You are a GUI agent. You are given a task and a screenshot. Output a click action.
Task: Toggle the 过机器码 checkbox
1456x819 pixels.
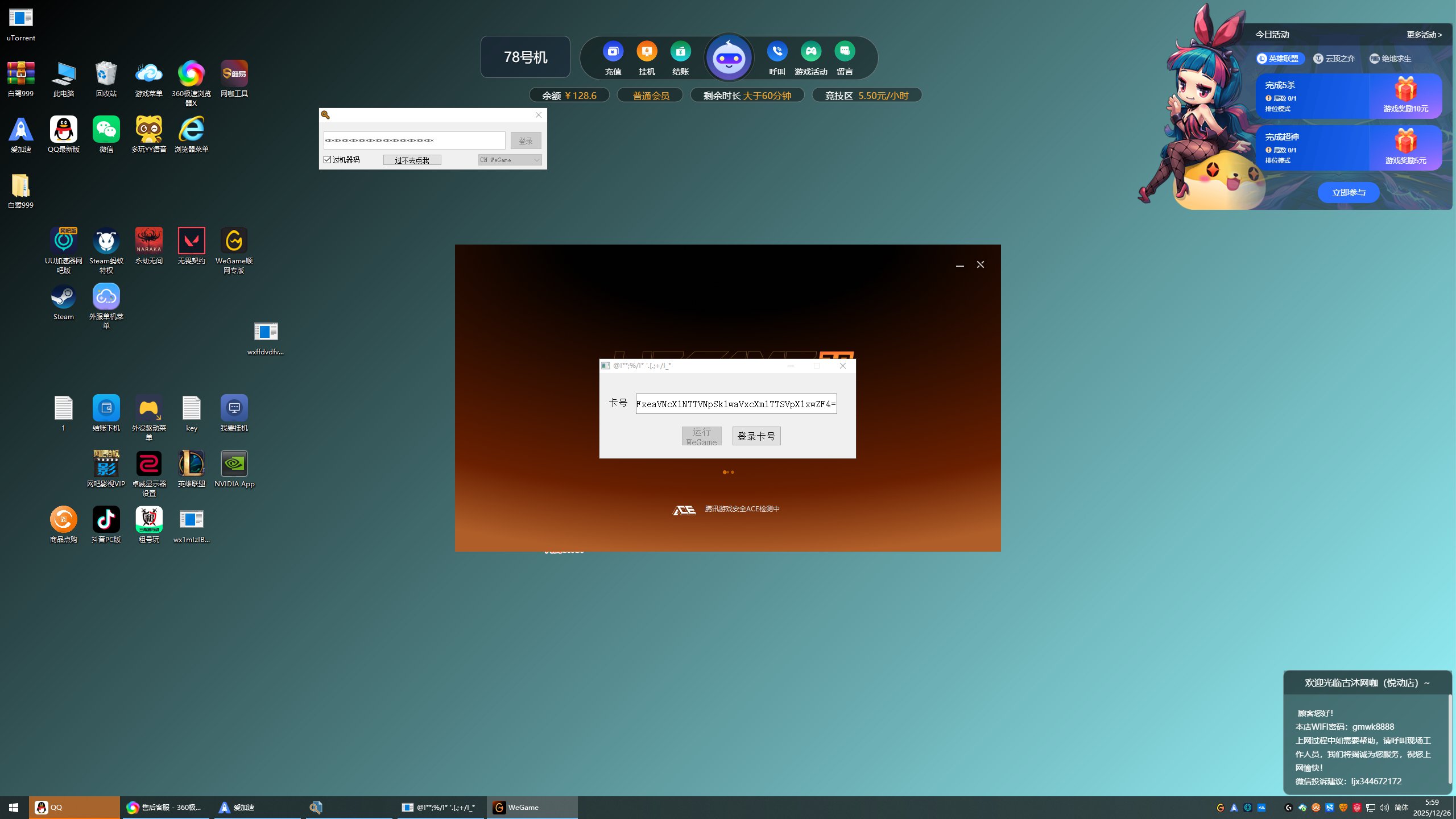click(x=328, y=160)
